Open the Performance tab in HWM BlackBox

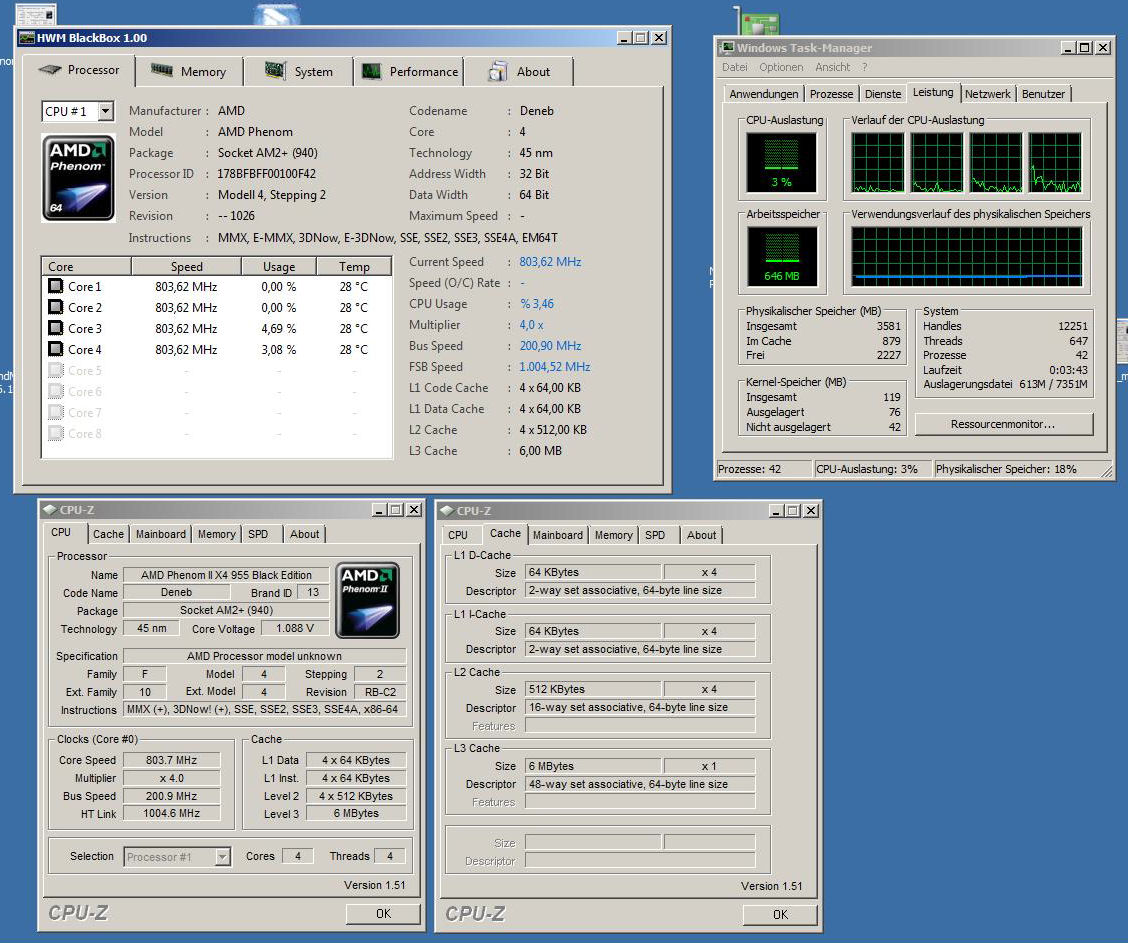[x=411, y=72]
